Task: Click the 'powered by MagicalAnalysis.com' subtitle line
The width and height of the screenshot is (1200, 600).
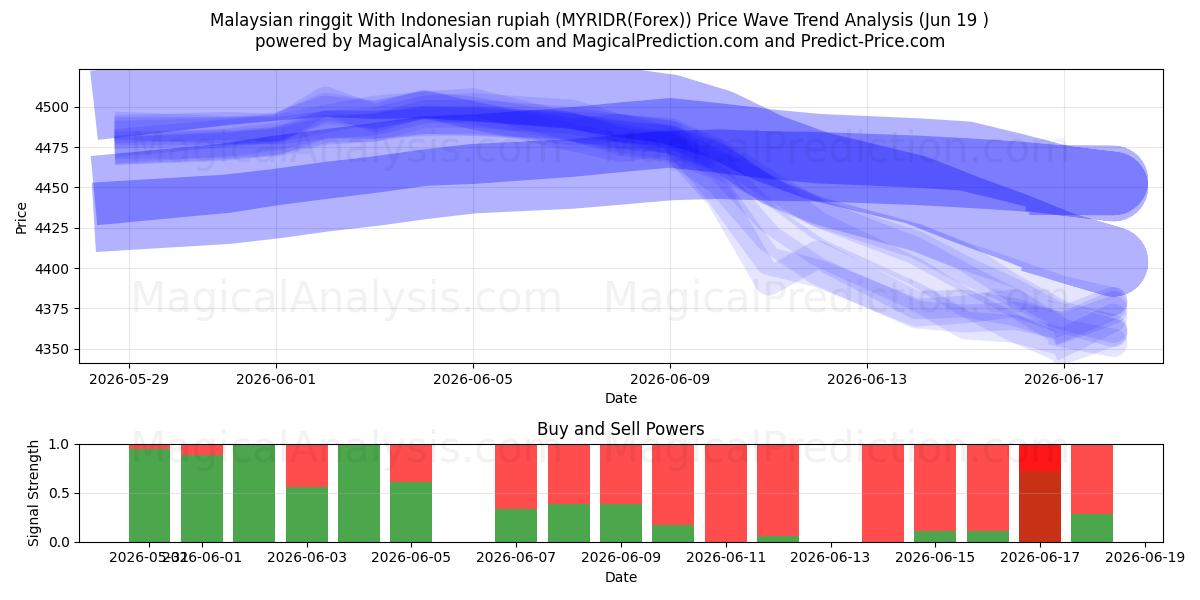Action: pos(599,41)
